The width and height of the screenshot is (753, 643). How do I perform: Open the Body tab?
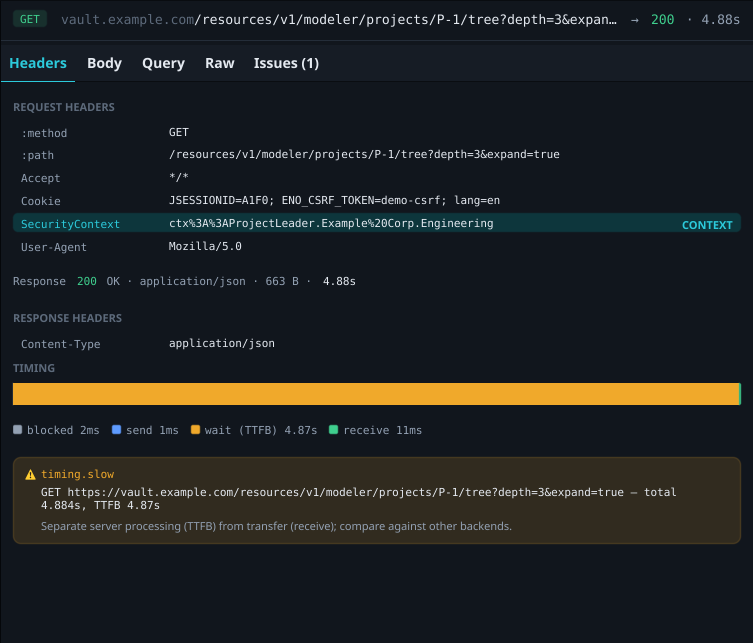tap(104, 63)
